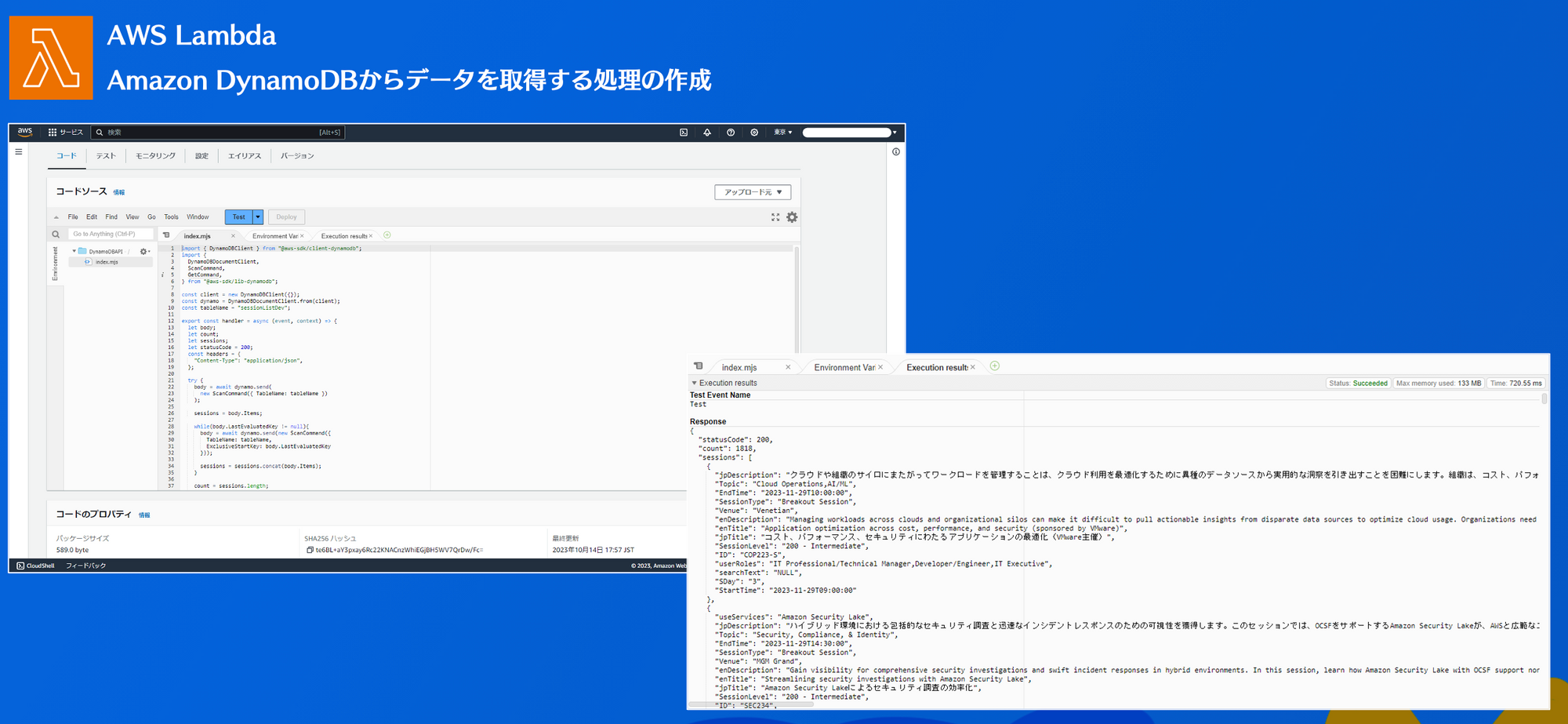Open the Window menu in the editor
Viewport: 1568px width, 724px height.
click(x=198, y=217)
